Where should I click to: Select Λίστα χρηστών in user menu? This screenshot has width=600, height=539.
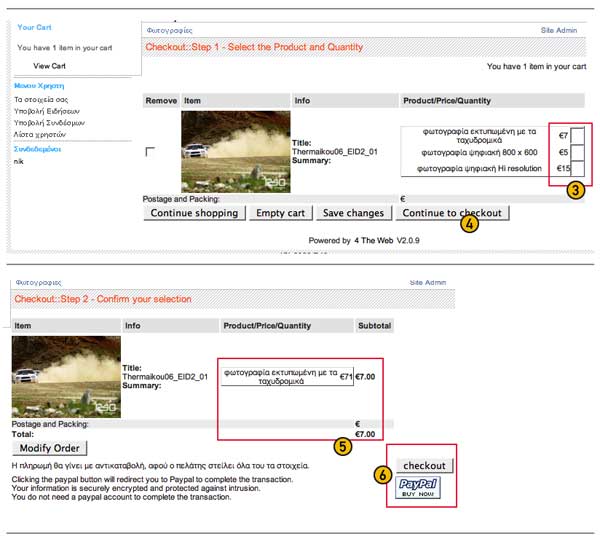click(x=39, y=133)
